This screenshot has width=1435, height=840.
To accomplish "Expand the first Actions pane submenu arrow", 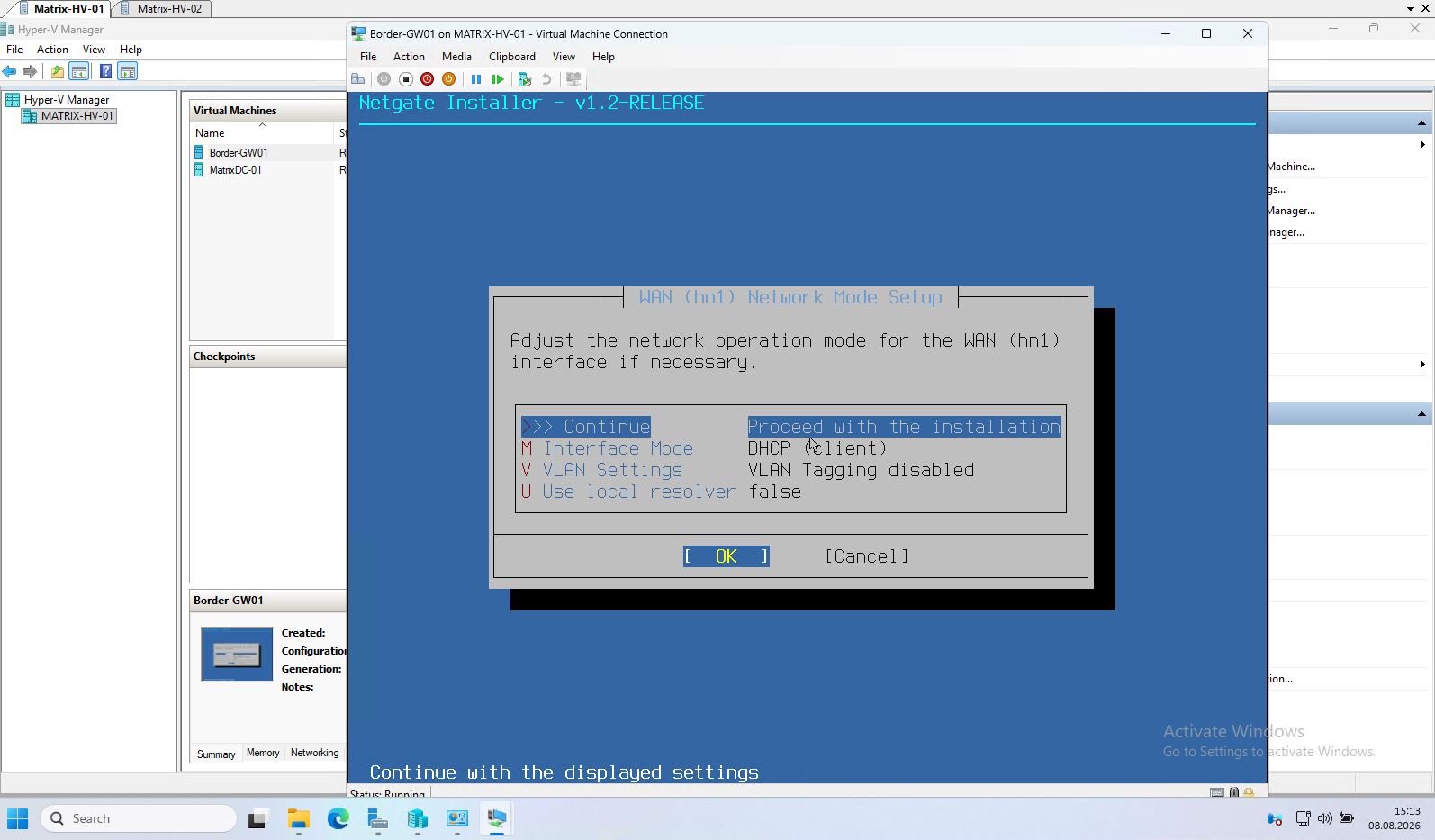I will (x=1422, y=144).
